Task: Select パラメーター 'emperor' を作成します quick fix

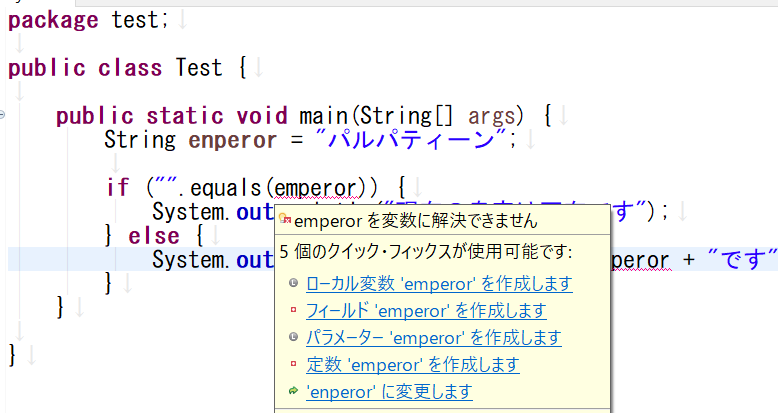Action: [433, 338]
